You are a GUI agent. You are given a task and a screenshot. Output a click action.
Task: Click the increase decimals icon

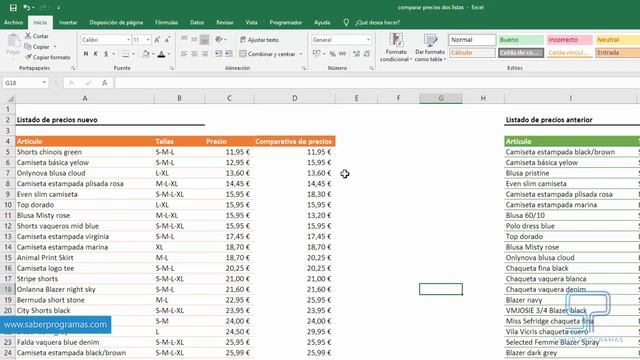point(356,54)
